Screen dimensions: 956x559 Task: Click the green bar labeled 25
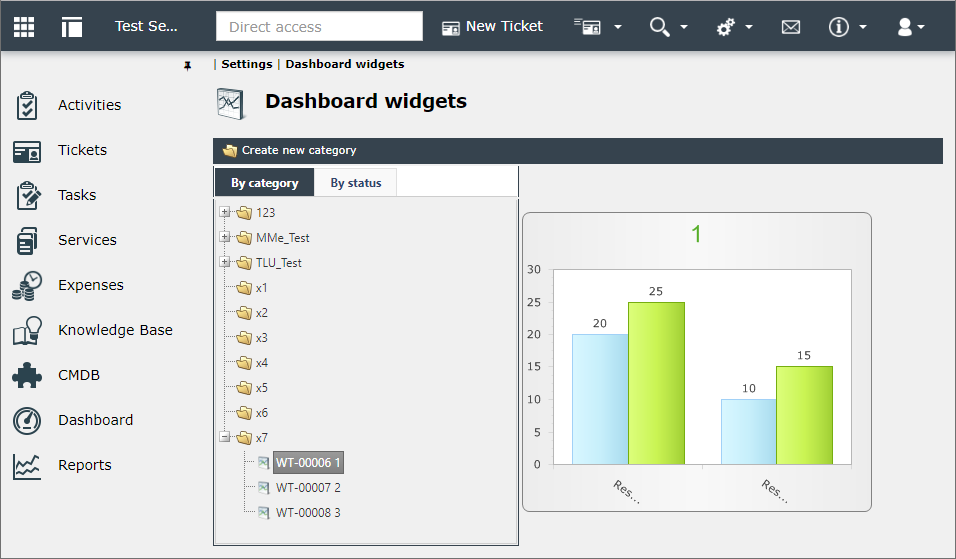(656, 383)
